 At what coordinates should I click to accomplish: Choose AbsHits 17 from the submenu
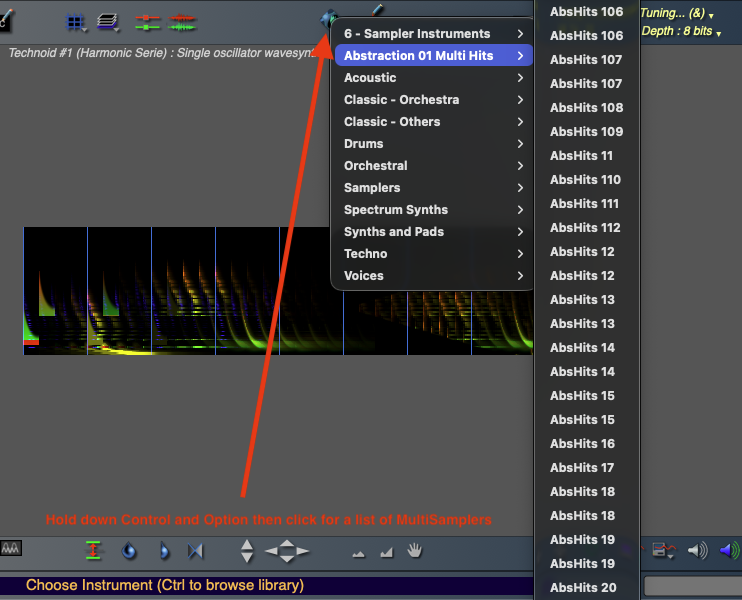point(586,468)
